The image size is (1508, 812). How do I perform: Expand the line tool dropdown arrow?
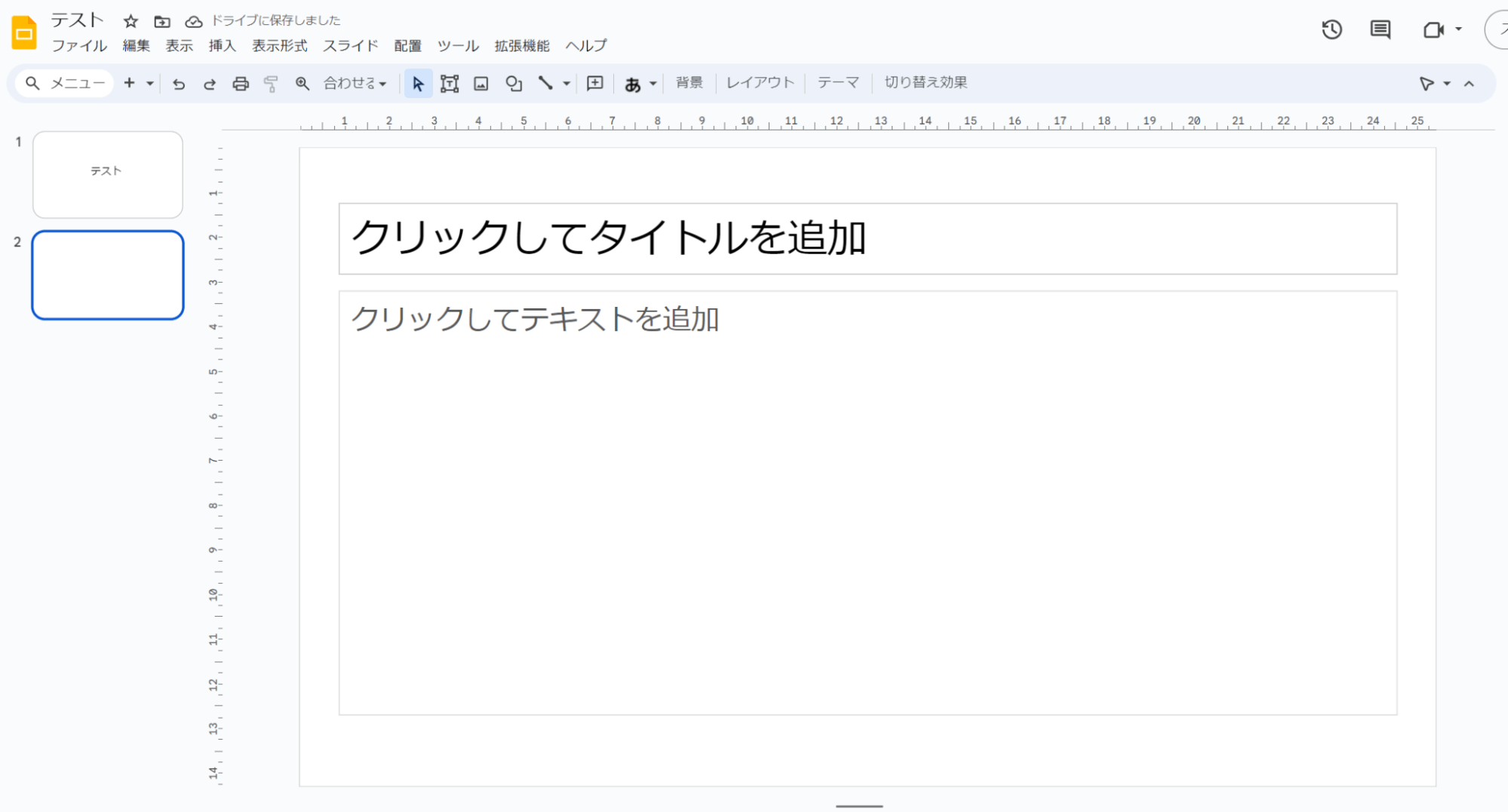(x=567, y=84)
